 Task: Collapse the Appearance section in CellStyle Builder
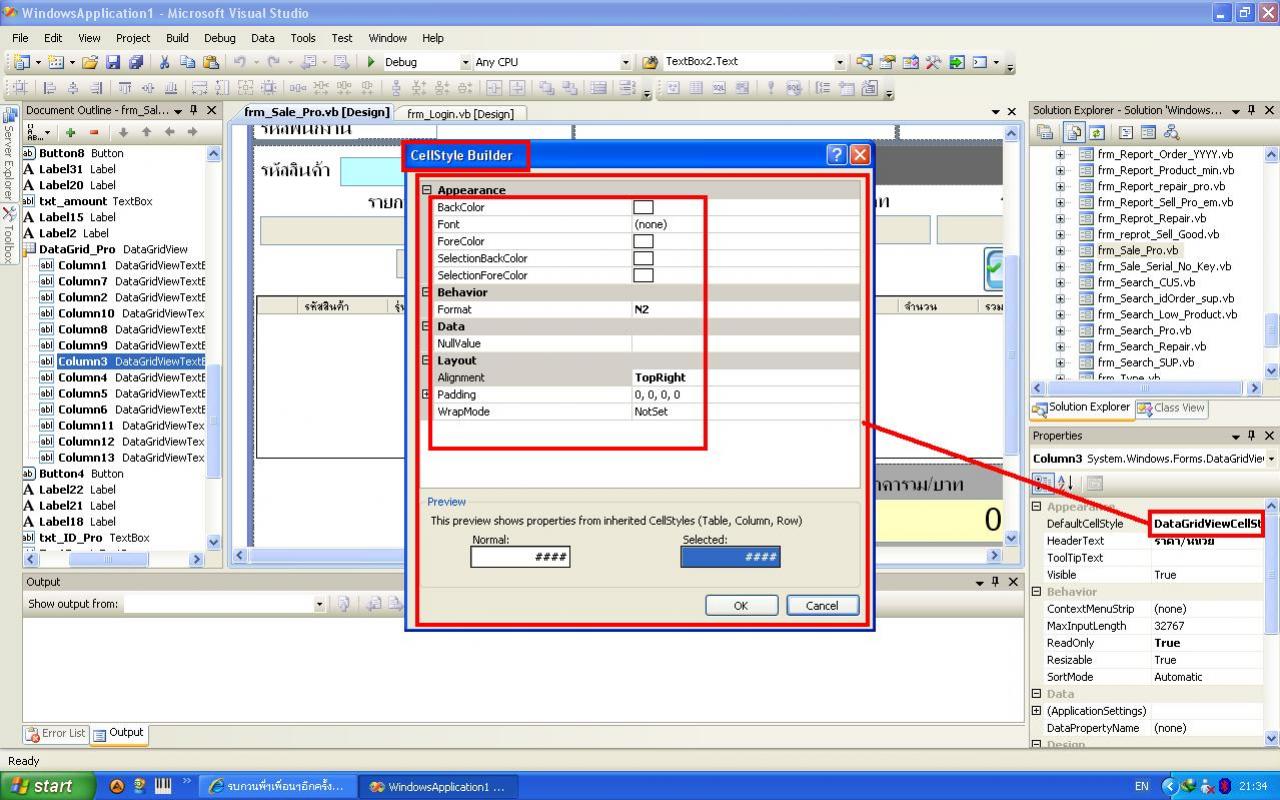(x=427, y=190)
